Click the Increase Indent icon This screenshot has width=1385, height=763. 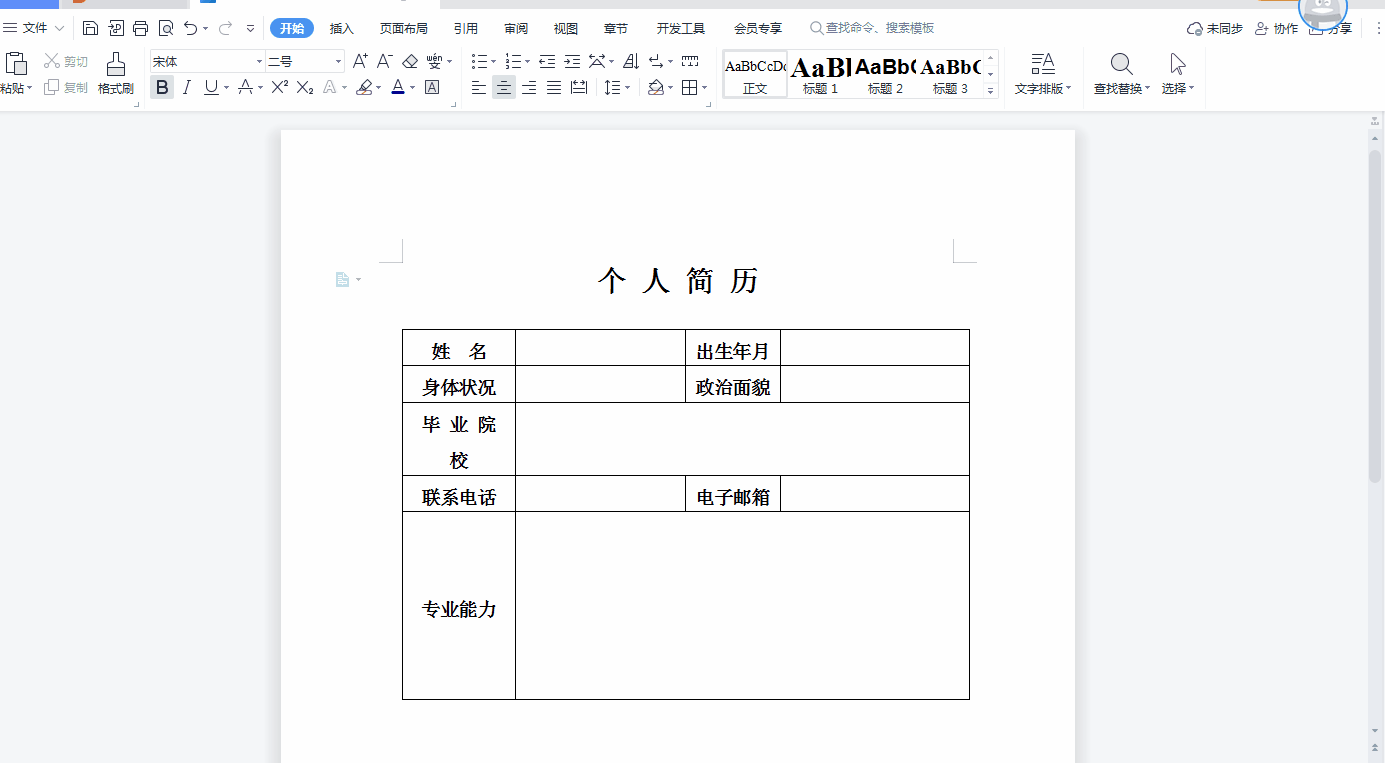572,62
